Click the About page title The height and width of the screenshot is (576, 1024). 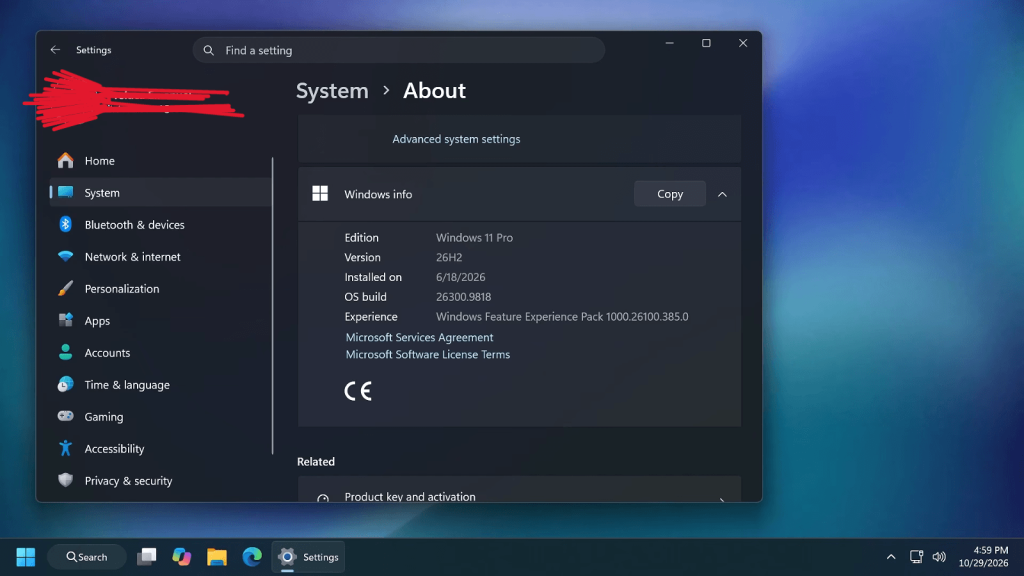click(x=434, y=91)
